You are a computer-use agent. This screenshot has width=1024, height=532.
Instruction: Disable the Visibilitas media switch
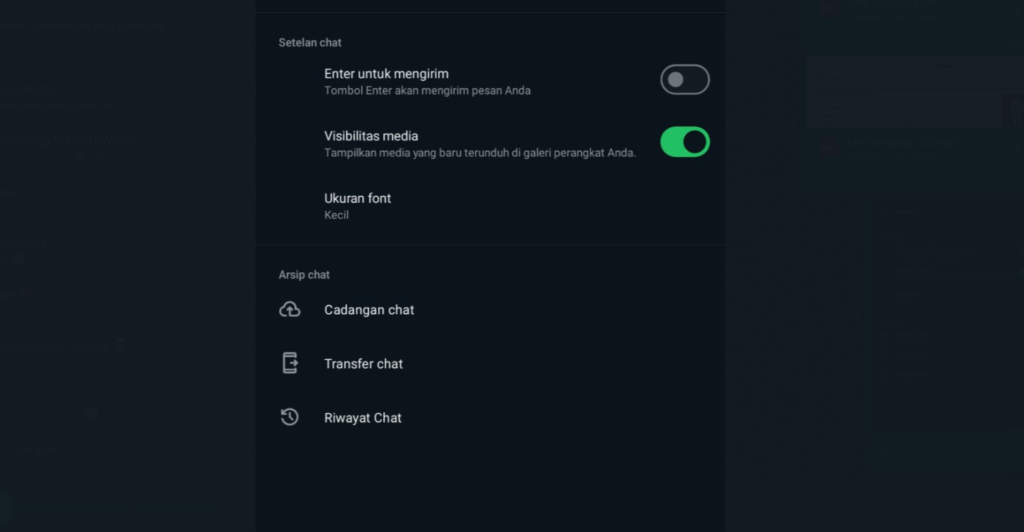click(x=684, y=142)
